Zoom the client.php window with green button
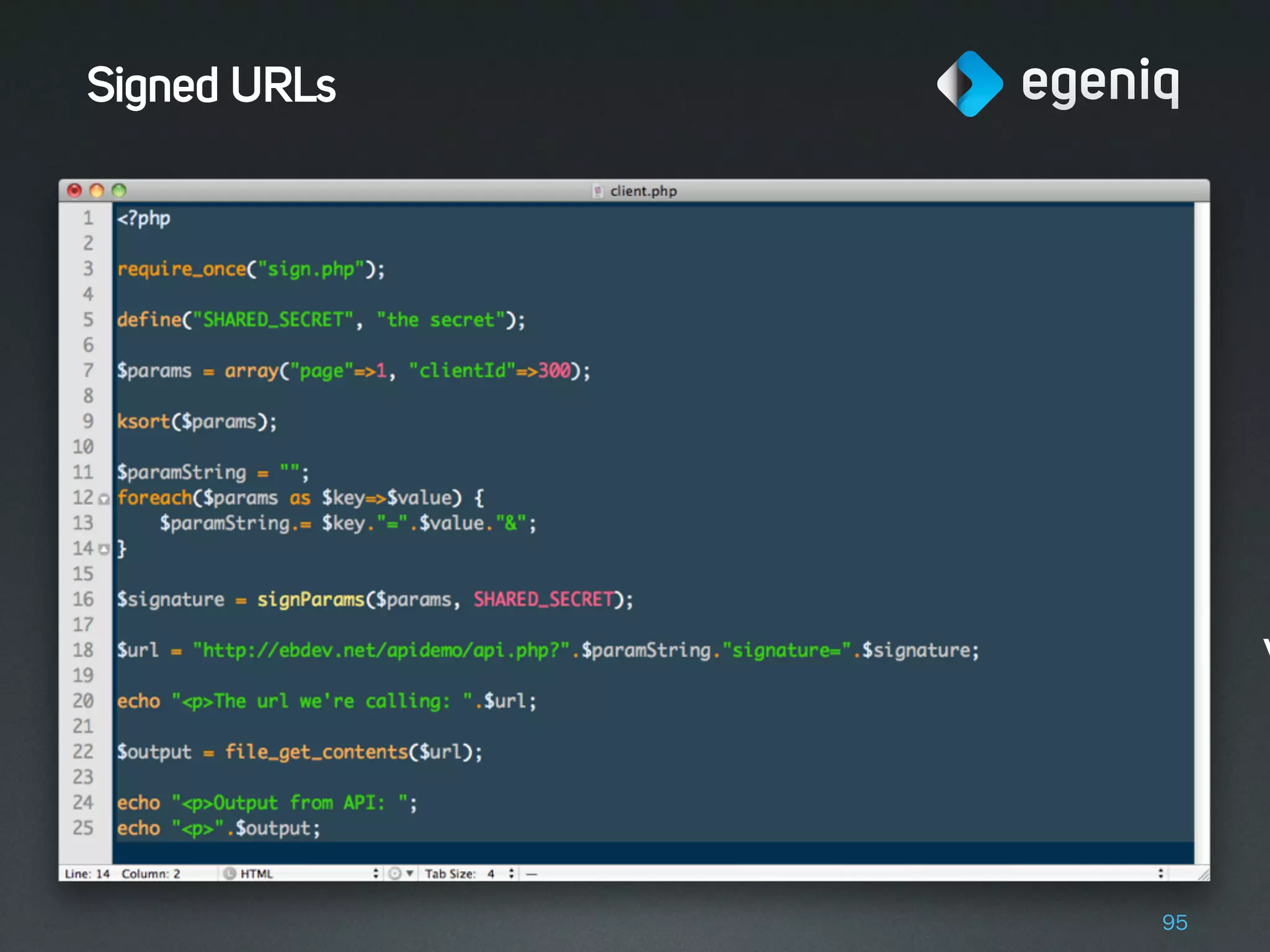Image resolution: width=1270 pixels, height=952 pixels. click(x=119, y=190)
